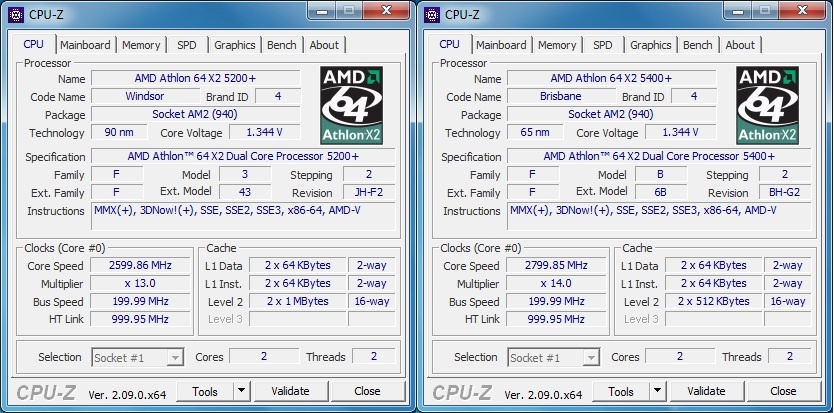834x413 pixels.
Task: Click Ver. 2.09.0.x64 text in left window
Action: [x=127, y=395]
